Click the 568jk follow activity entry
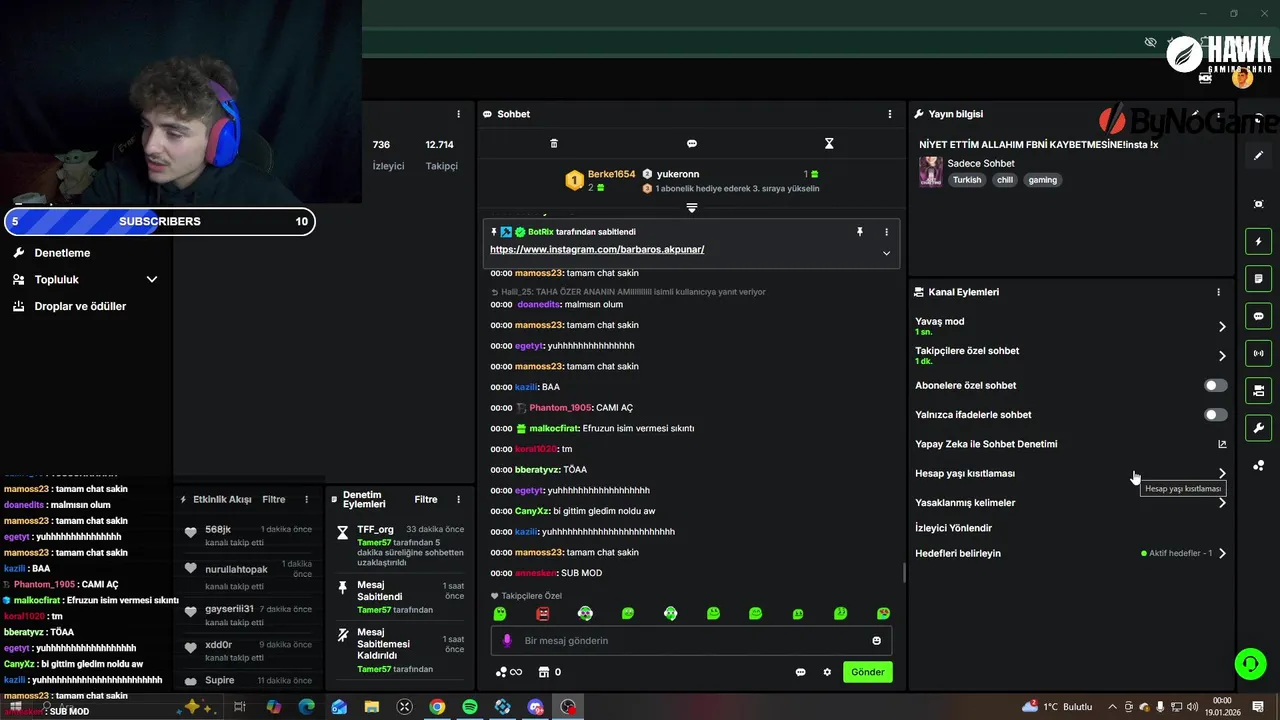The width and height of the screenshot is (1280, 720). pyautogui.click(x=250, y=534)
